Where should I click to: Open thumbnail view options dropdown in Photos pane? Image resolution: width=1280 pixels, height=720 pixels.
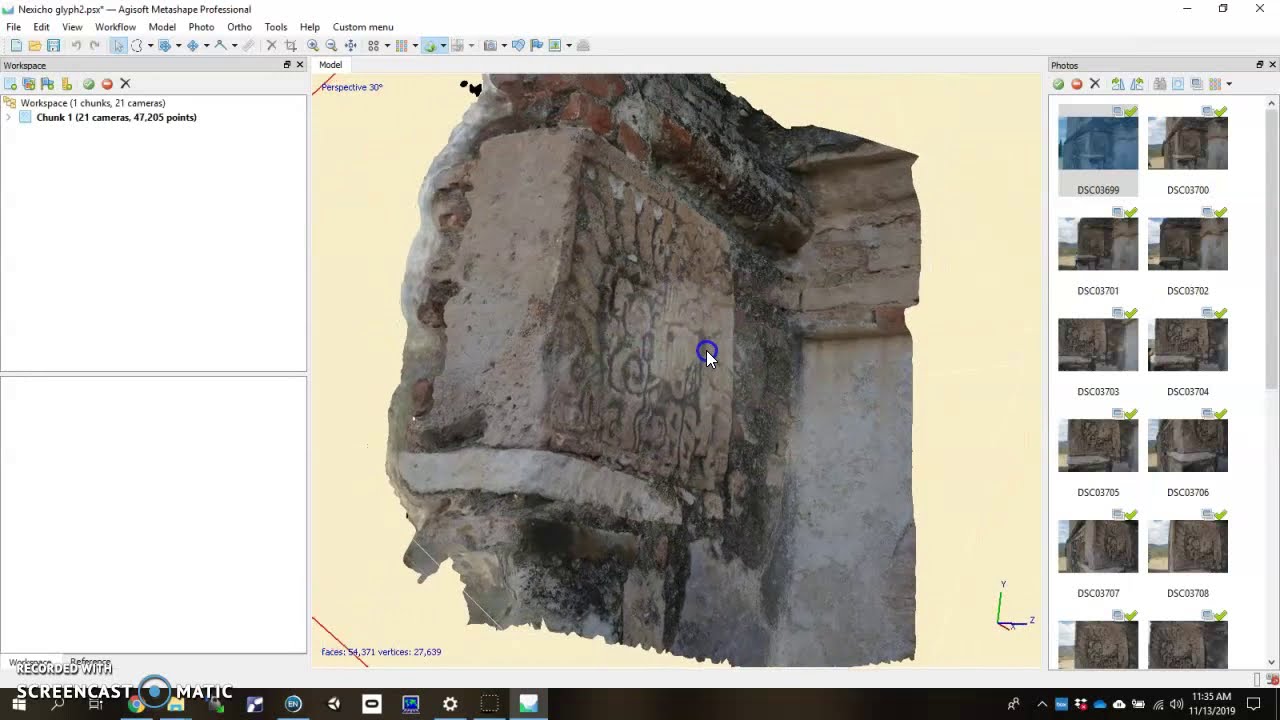(1228, 84)
